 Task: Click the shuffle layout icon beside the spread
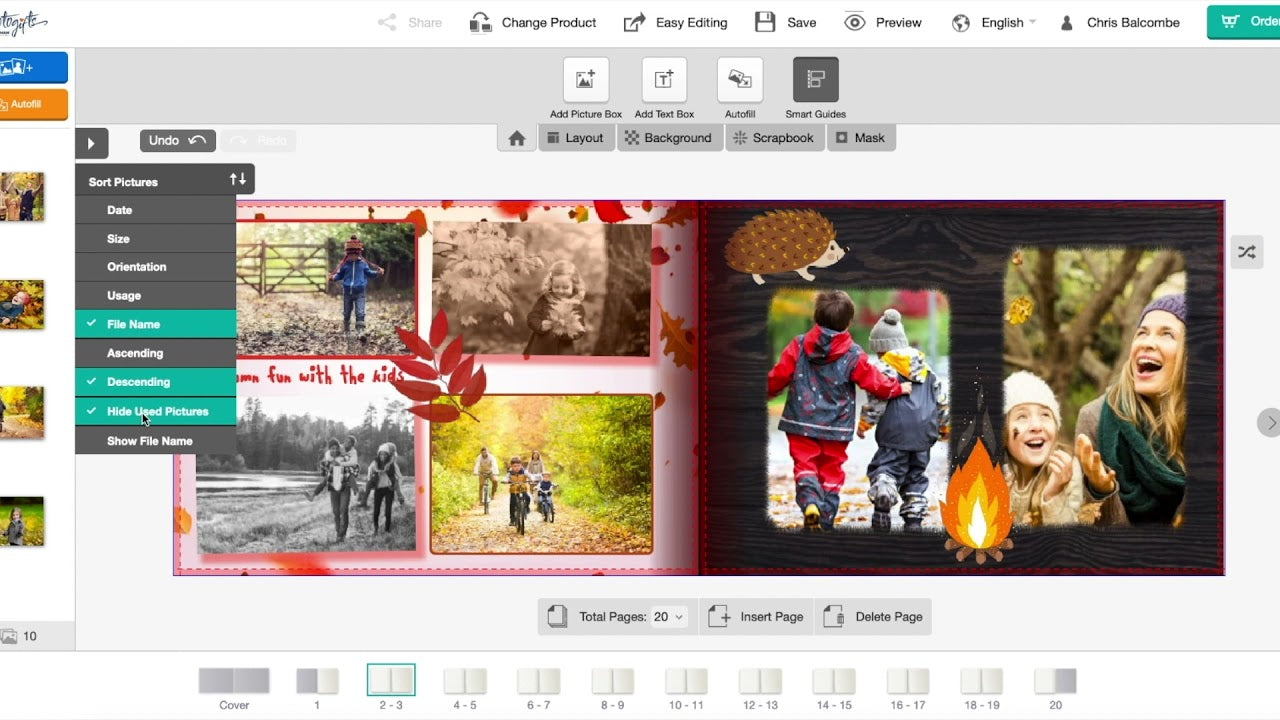pyautogui.click(x=1246, y=252)
